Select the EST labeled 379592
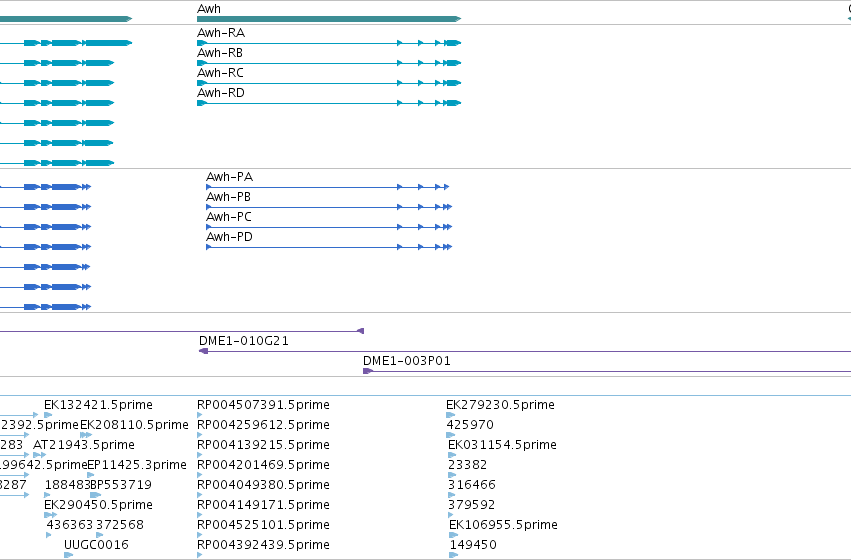Image resolution: width=851 pixels, height=560 pixels. 472,505
